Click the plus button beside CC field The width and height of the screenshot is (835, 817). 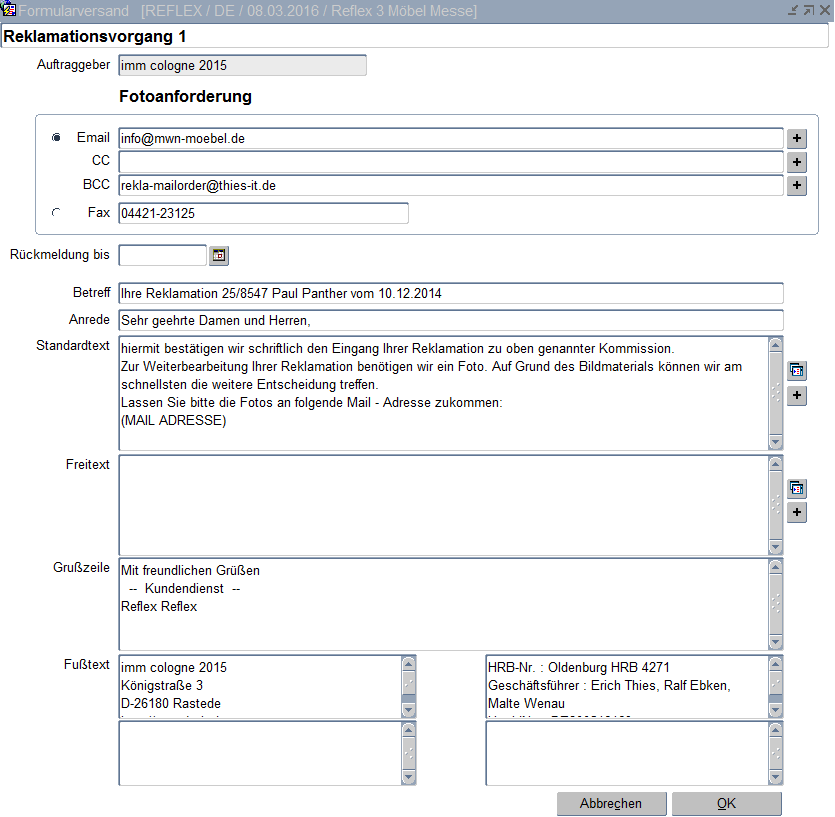point(797,162)
